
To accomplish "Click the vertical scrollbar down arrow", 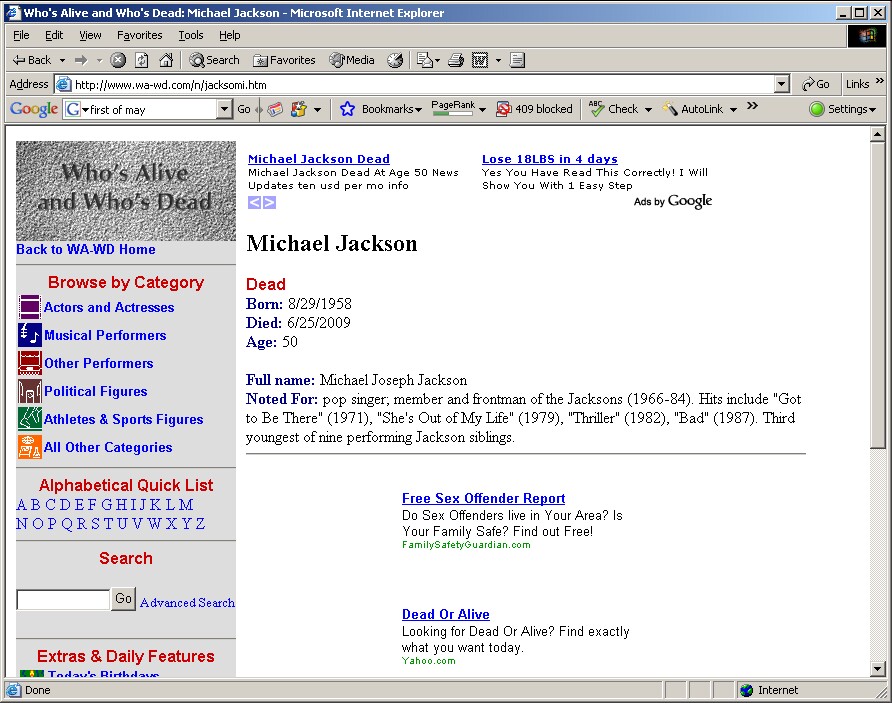I will coord(877,669).
